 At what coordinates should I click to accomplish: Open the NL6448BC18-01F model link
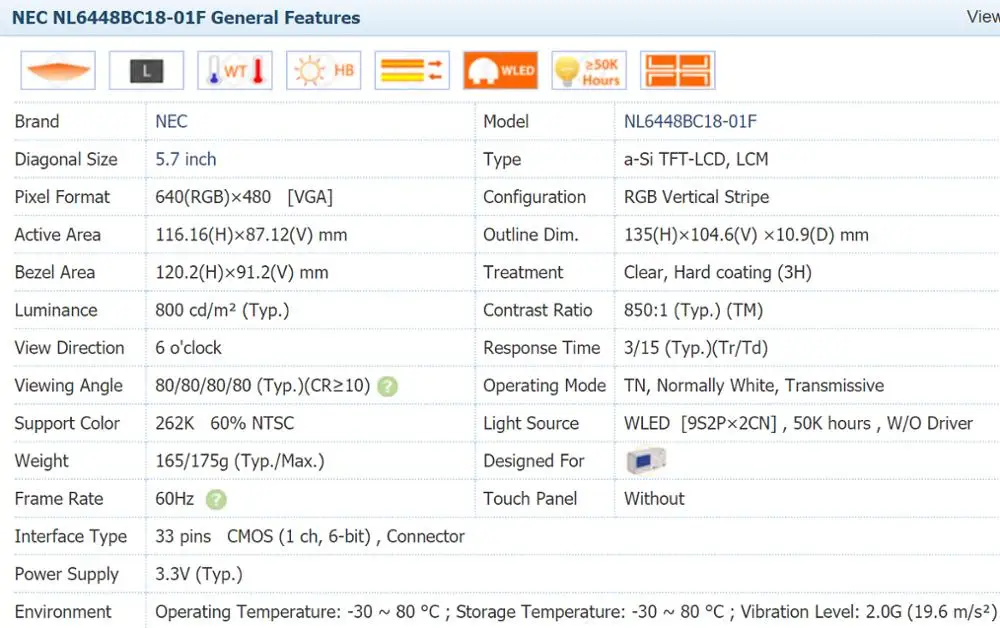pyautogui.click(x=690, y=122)
